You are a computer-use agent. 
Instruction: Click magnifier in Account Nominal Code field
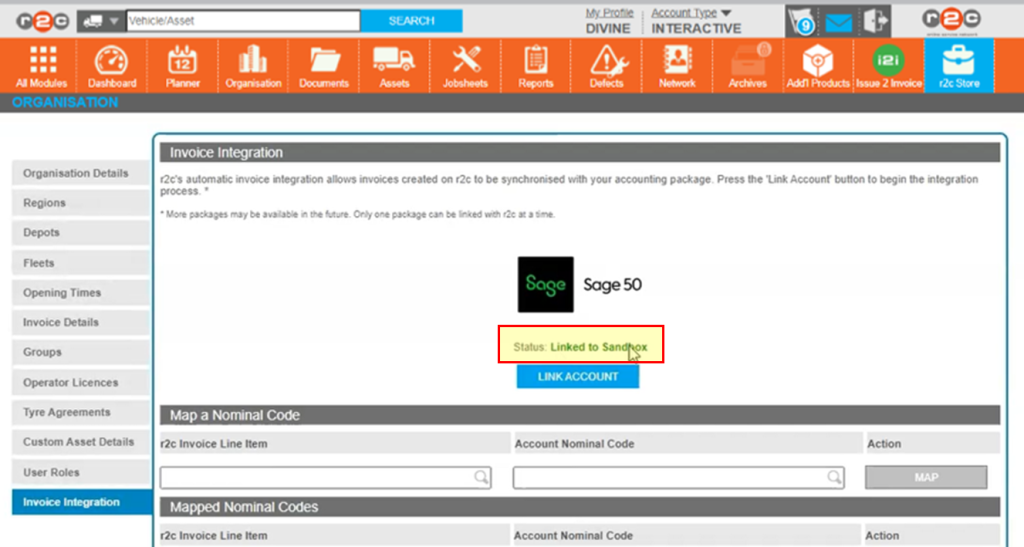(834, 477)
